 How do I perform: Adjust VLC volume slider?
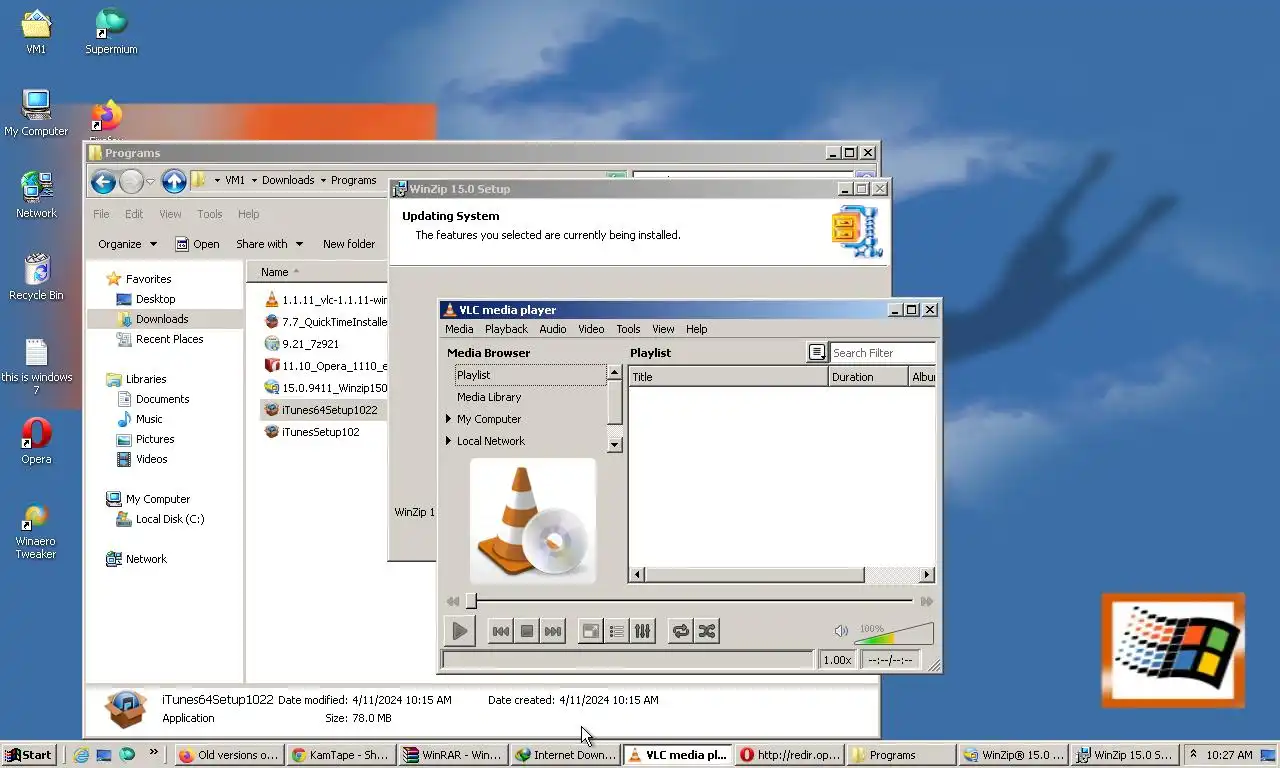(x=894, y=634)
